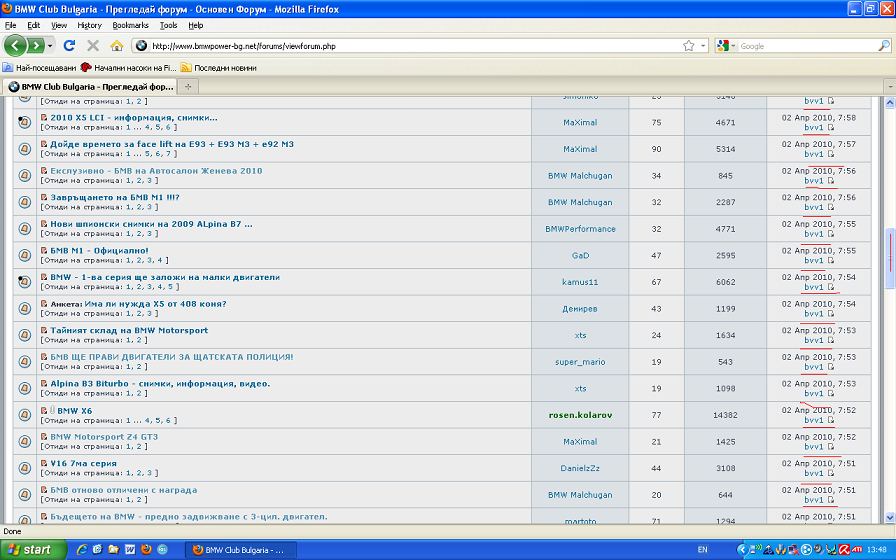
Task: Click disconnected network tray icon with red X
Action: [794, 550]
